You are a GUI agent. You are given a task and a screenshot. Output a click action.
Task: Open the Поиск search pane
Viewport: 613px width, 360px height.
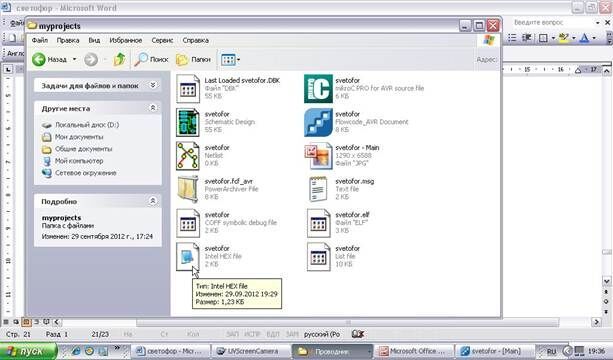click(x=151, y=59)
